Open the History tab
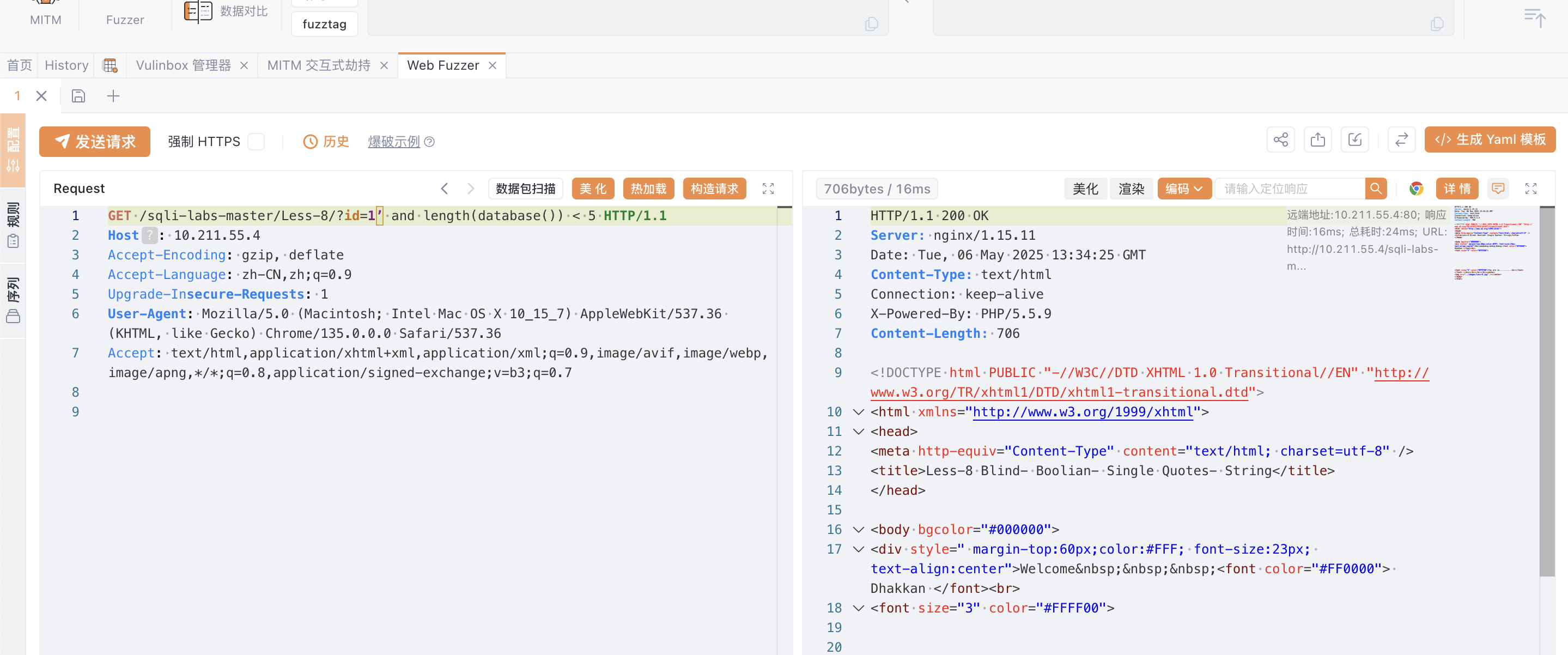Viewport: 1568px width, 655px height. [66, 66]
